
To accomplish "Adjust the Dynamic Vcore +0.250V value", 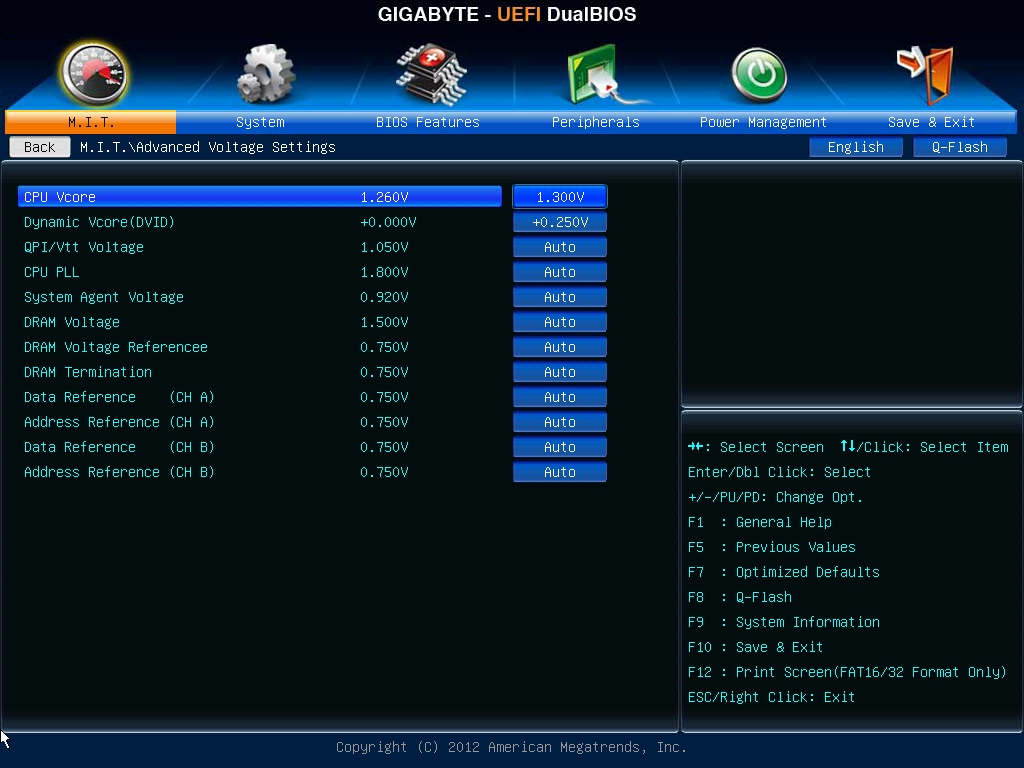I will (x=560, y=222).
